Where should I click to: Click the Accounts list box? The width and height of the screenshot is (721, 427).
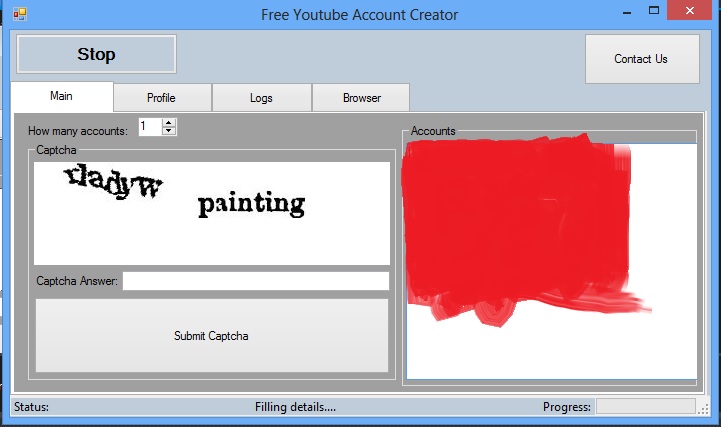pyautogui.click(x=551, y=261)
